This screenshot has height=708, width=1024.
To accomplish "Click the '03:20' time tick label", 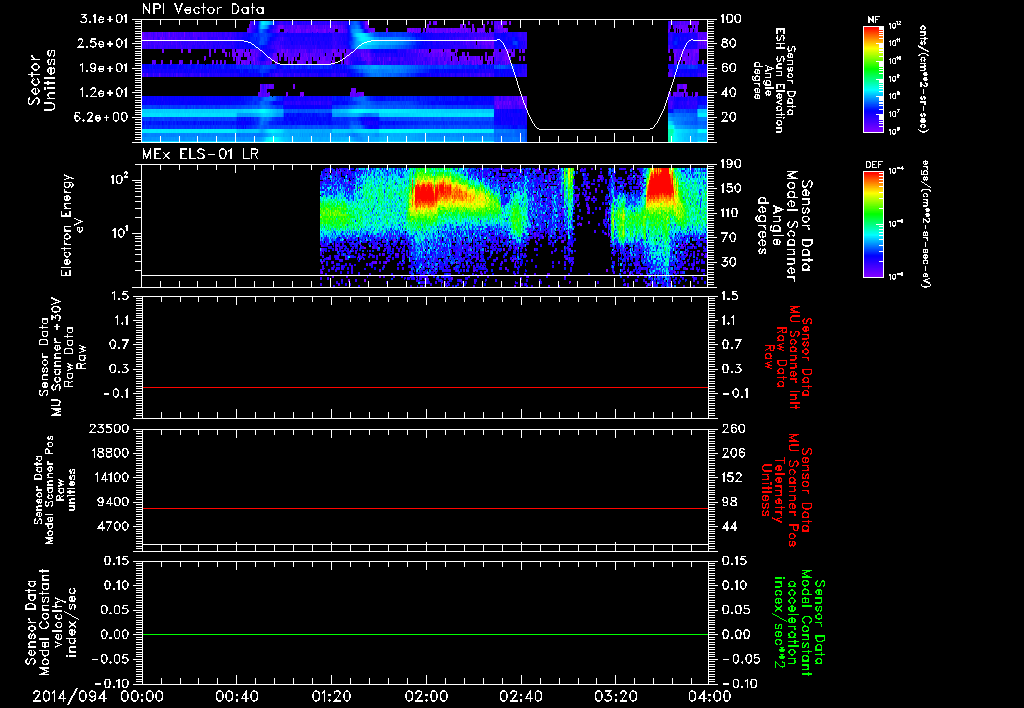I will click(x=615, y=696).
